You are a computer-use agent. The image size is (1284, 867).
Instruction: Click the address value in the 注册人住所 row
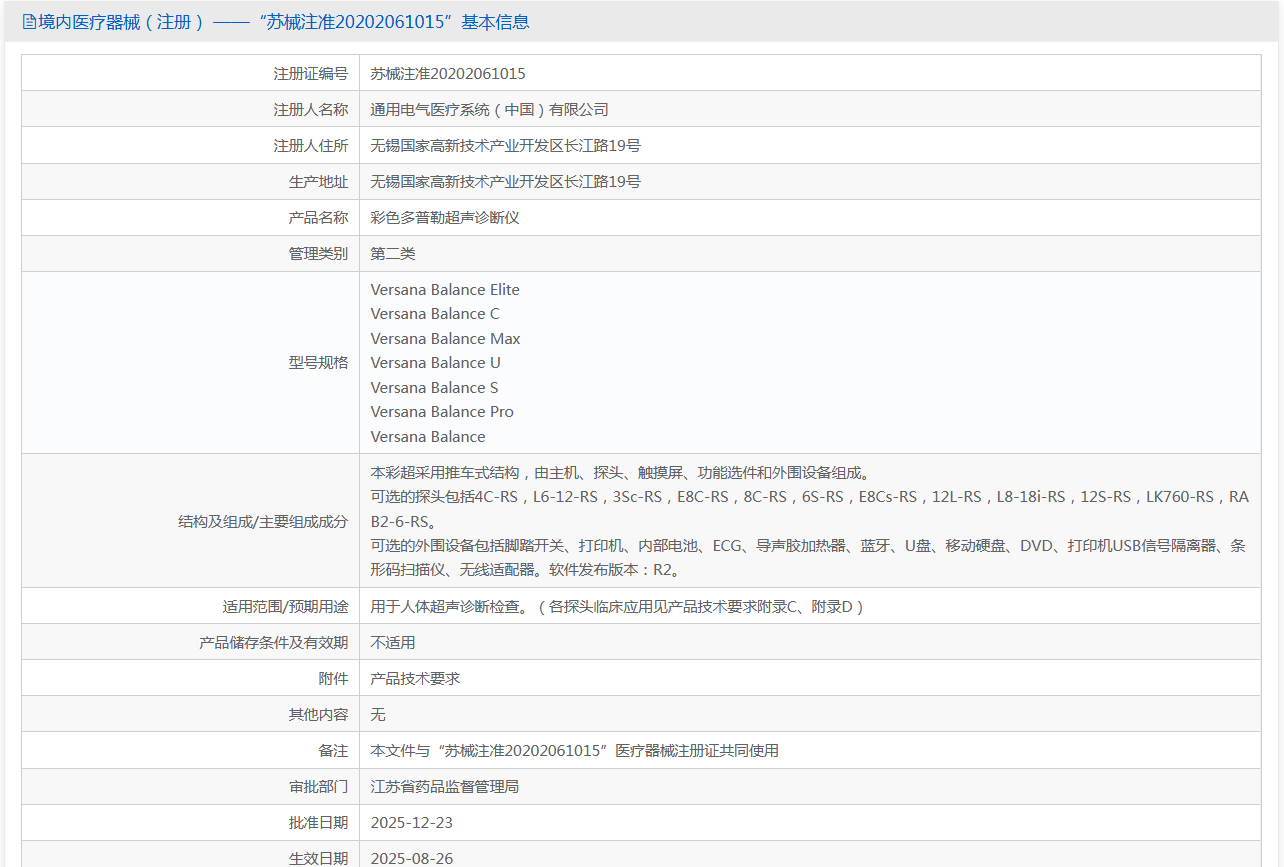tap(505, 145)
